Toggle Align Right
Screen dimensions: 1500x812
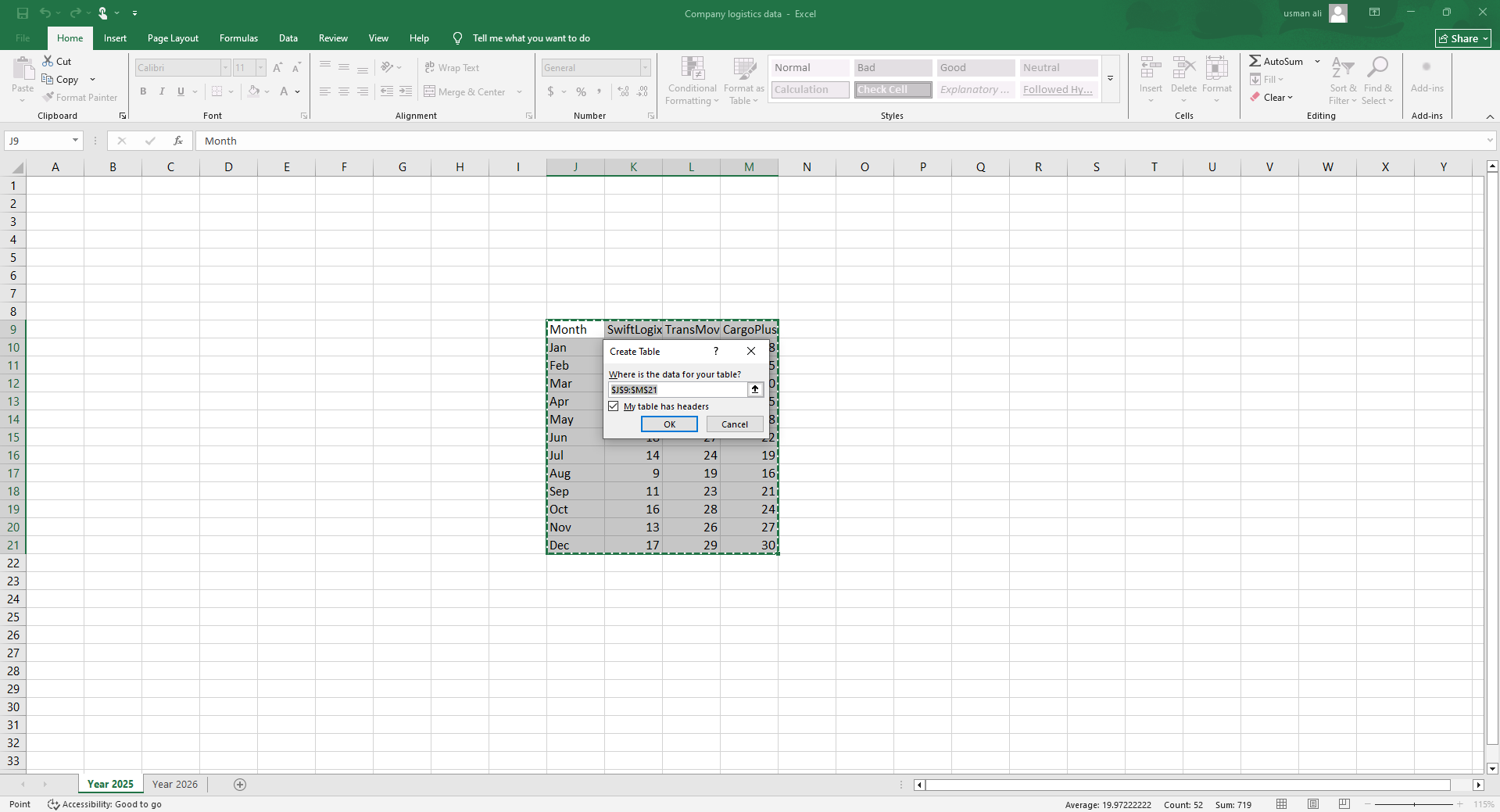coord(363,91)
